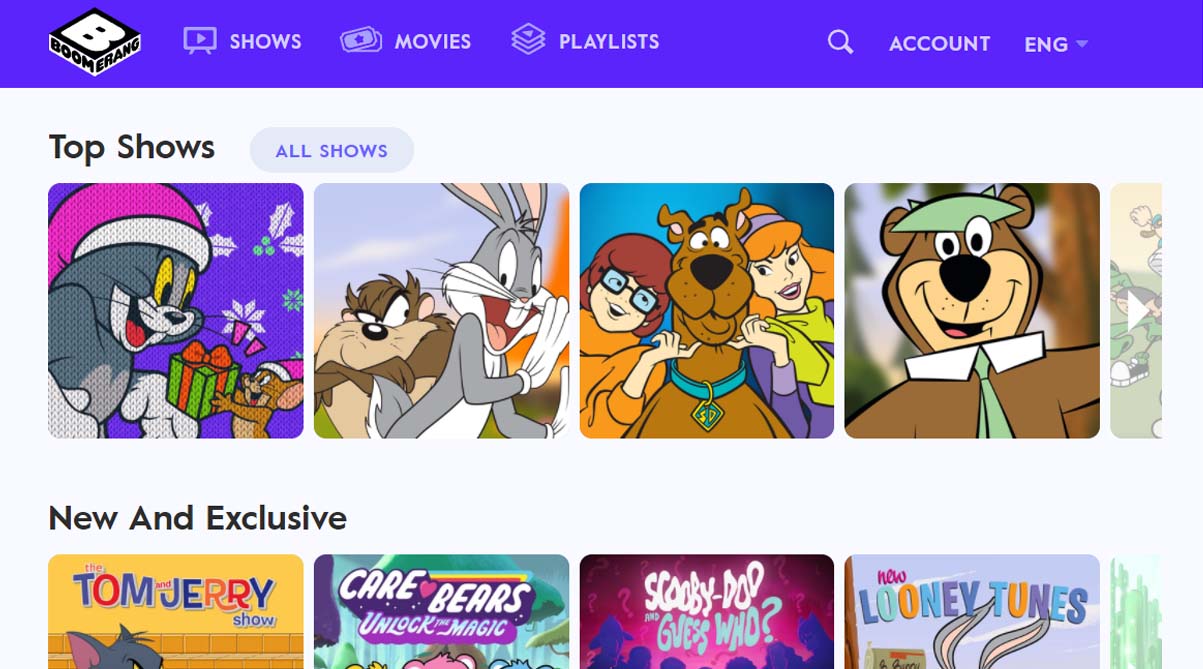Open the New Looney Tunes card

972,612
